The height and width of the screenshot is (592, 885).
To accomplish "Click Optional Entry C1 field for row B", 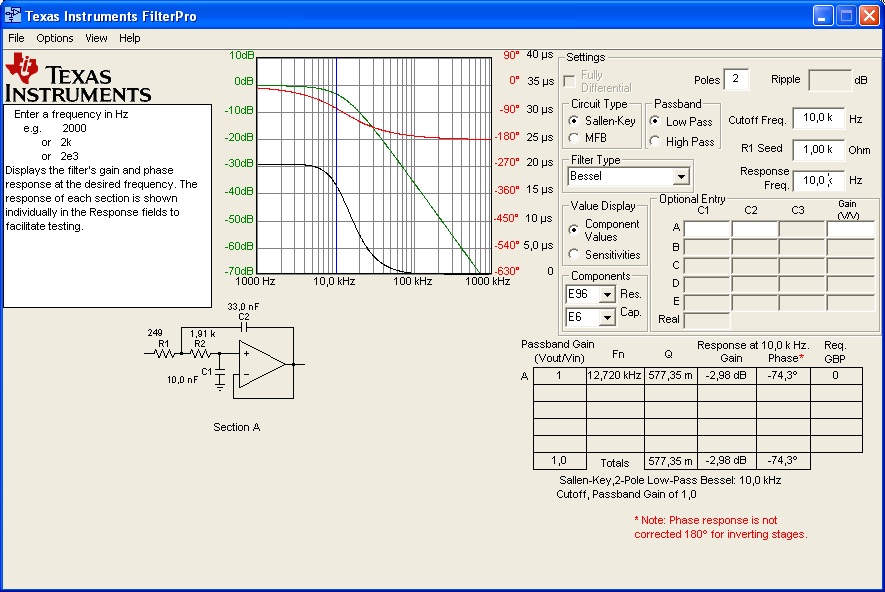I will 707,247.
